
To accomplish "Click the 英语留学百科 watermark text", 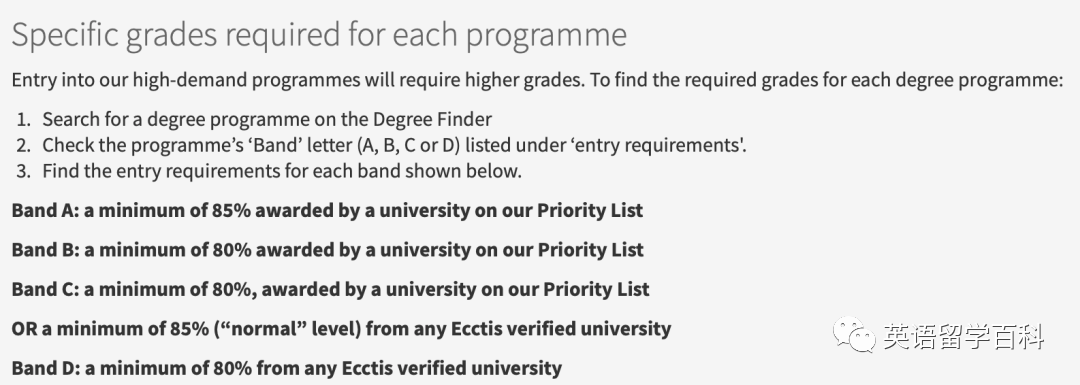I will (x=964, y=337).
